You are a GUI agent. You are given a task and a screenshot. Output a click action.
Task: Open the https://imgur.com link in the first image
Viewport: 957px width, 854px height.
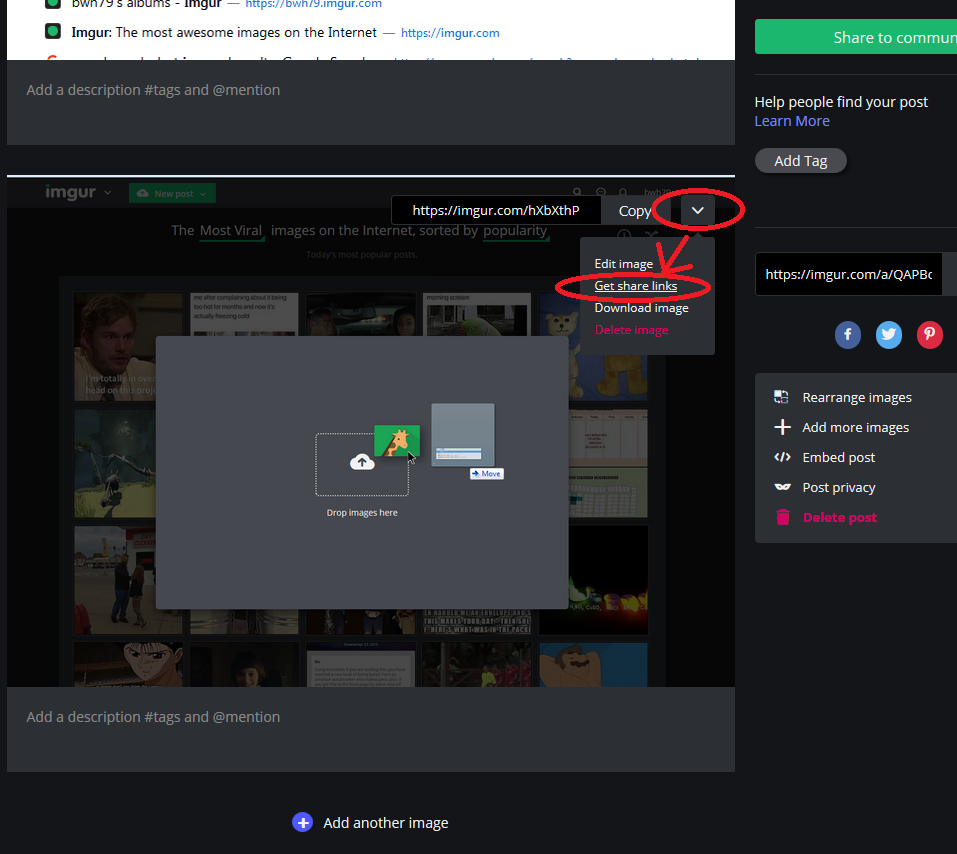(x=450, y=33)
